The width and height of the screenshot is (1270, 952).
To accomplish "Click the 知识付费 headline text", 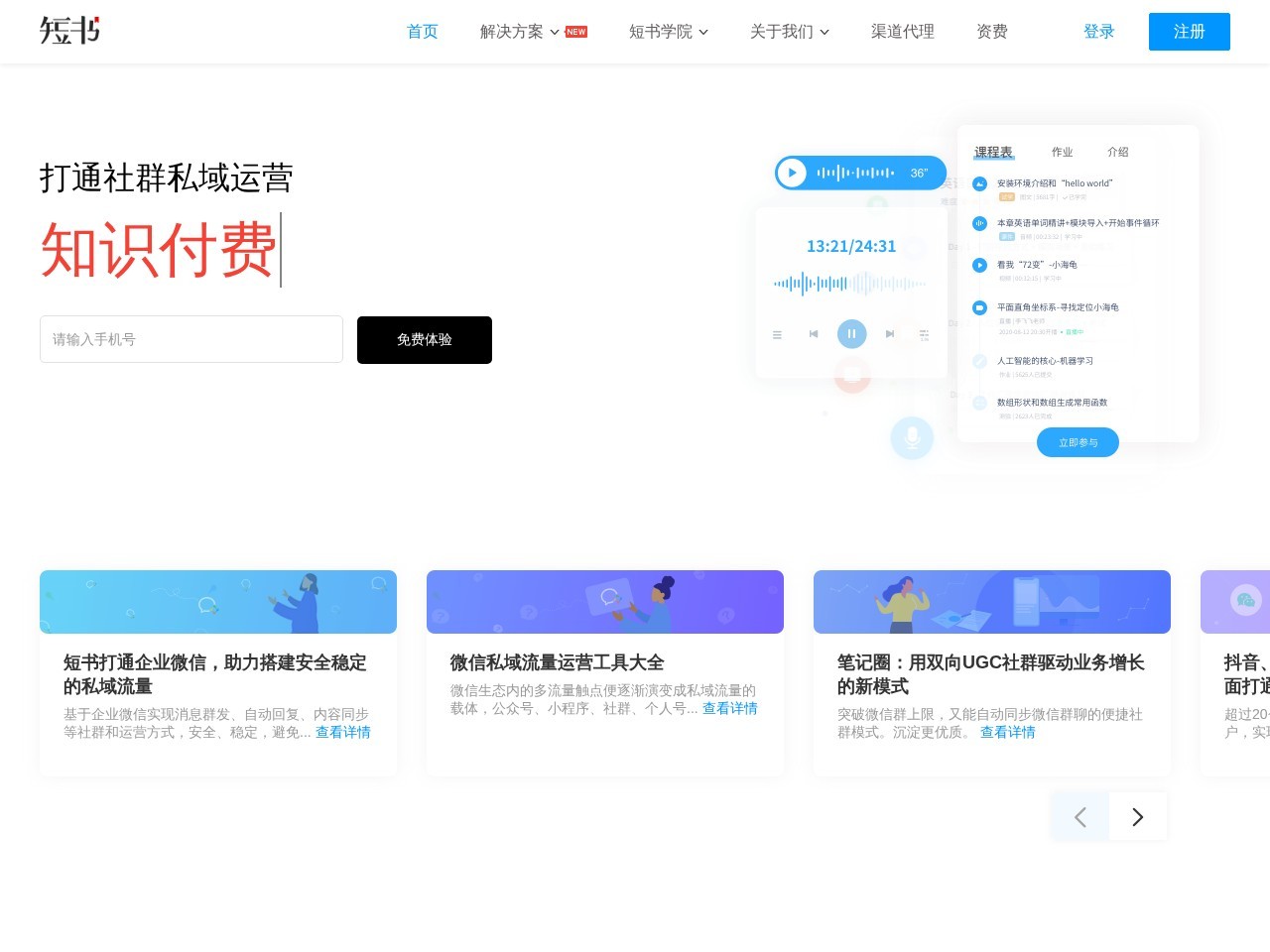I will (x=158, y=250).
